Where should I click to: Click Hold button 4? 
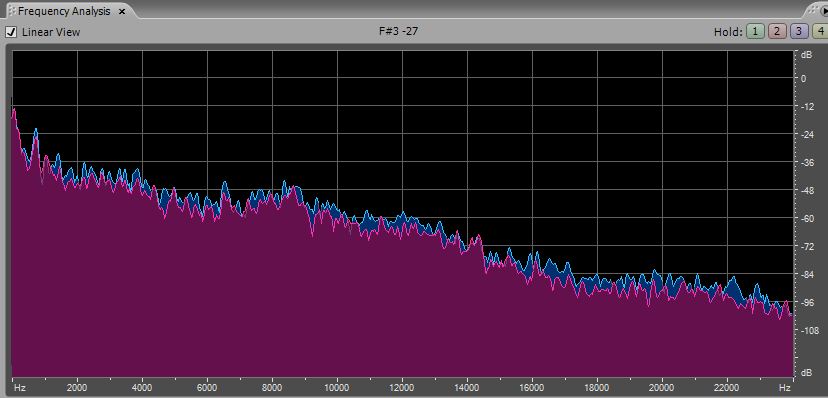tap(821, 32)
